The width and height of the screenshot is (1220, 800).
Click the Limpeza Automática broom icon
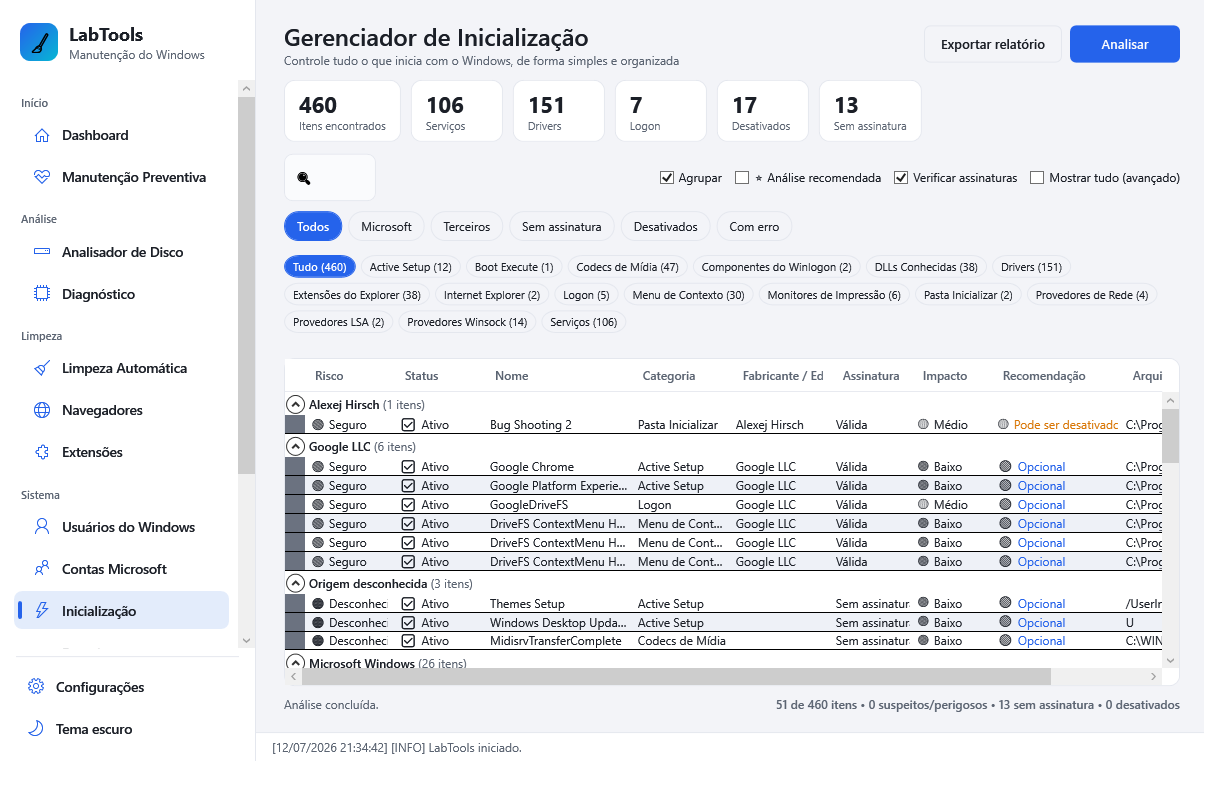42,368
